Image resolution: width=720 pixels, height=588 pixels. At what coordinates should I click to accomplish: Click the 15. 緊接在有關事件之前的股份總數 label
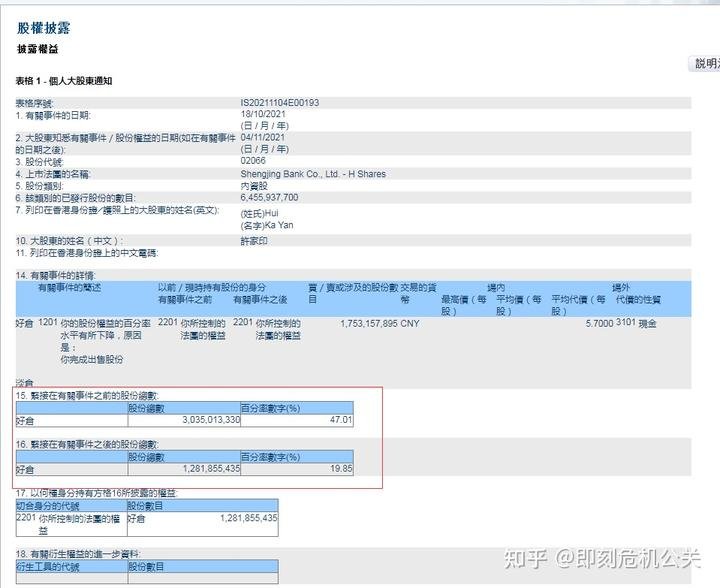click(x=87, y=396)
